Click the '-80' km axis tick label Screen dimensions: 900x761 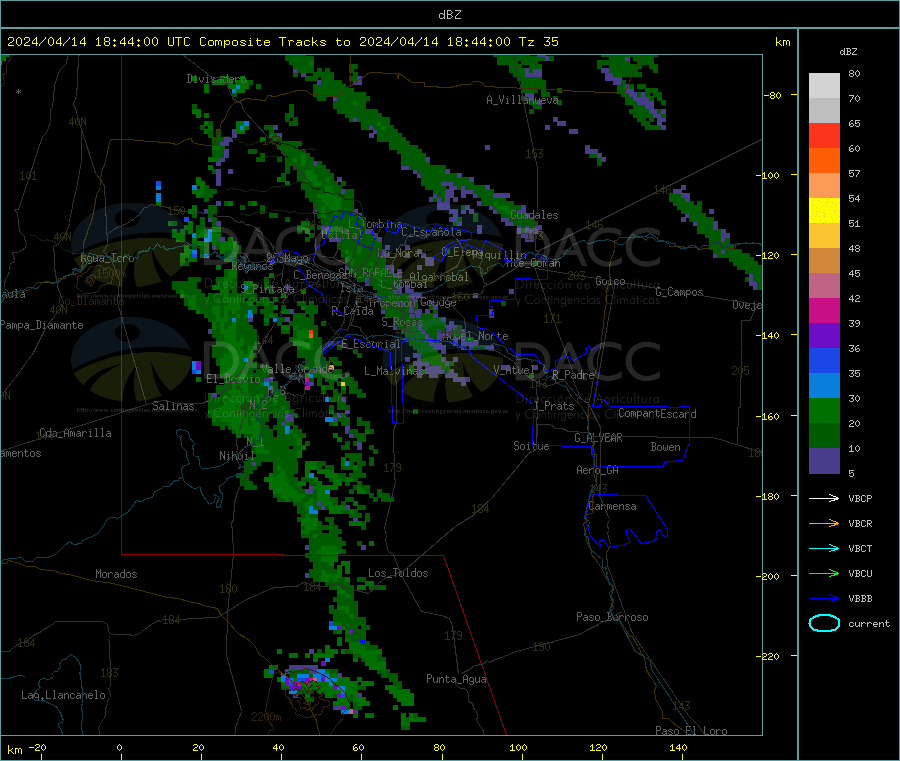[773, 95]
